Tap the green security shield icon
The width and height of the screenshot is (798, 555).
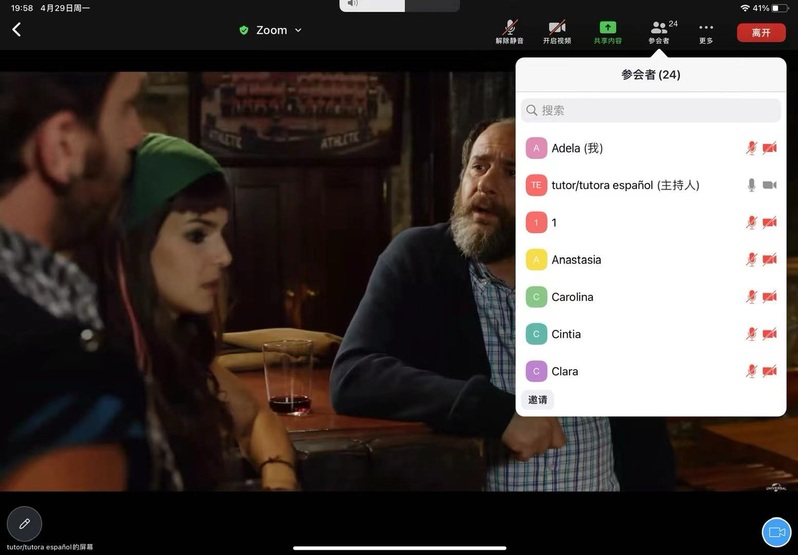pyautogui.click(x=244, y=31)
